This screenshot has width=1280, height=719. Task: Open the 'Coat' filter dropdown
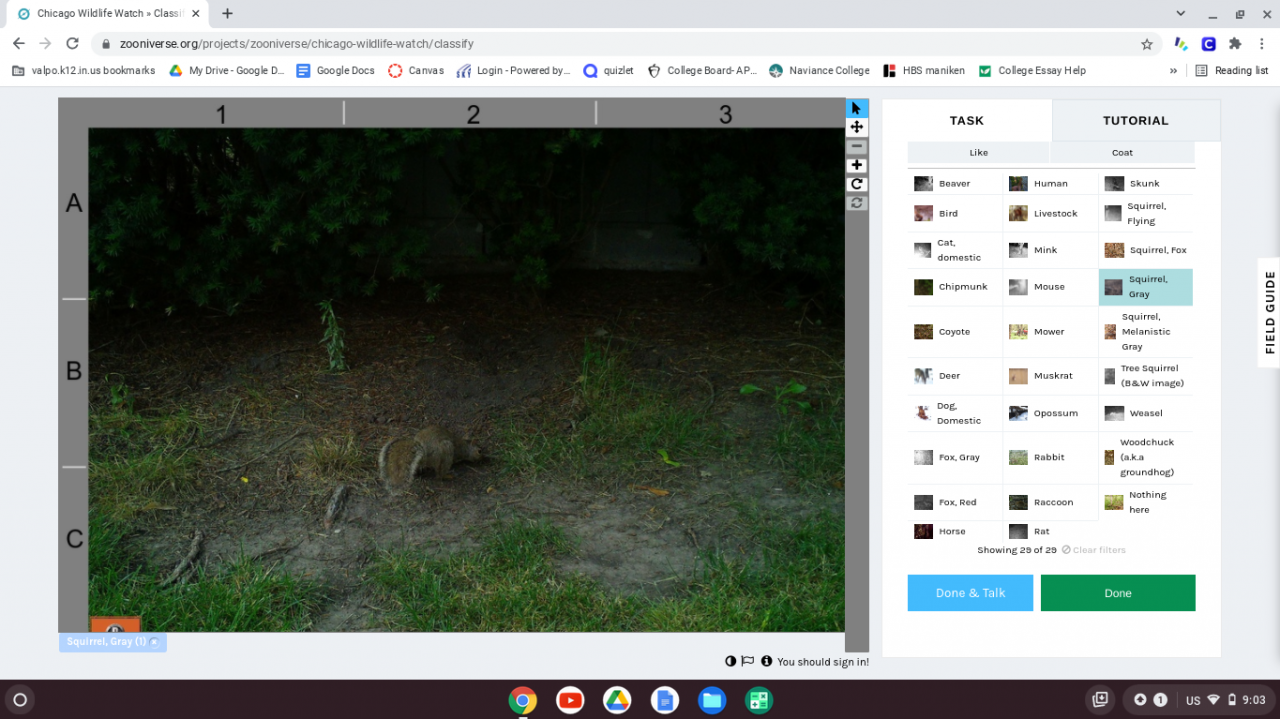[x=1122, y=153]
